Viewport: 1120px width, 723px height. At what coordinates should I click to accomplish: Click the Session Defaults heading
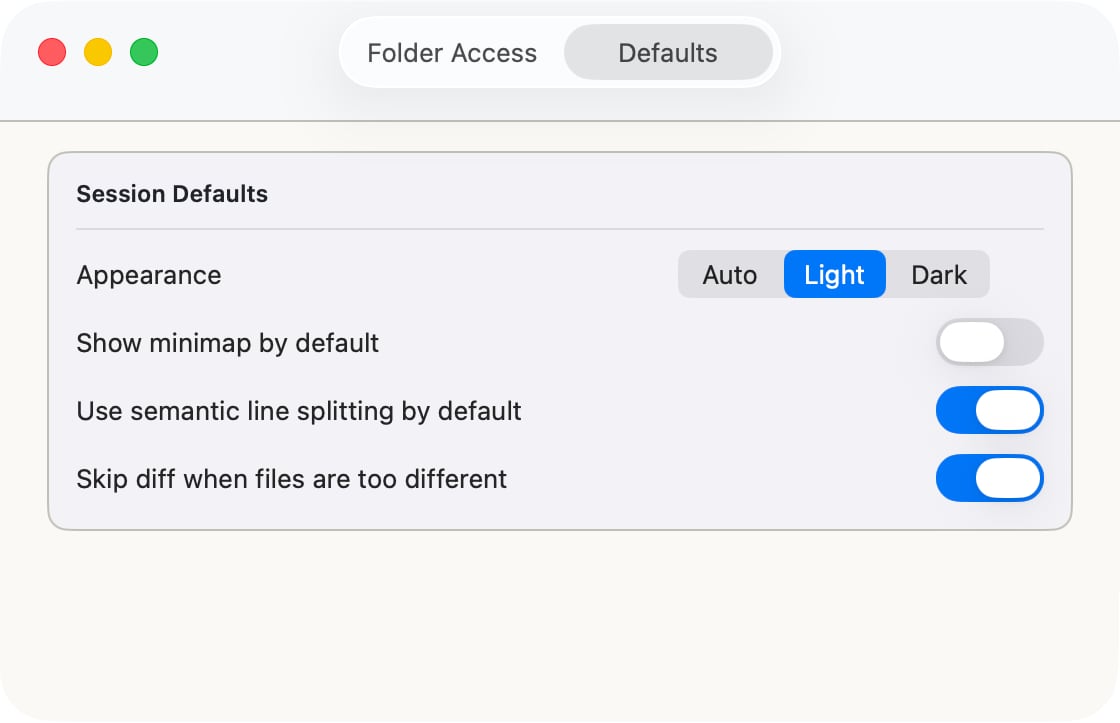point(172,194)
